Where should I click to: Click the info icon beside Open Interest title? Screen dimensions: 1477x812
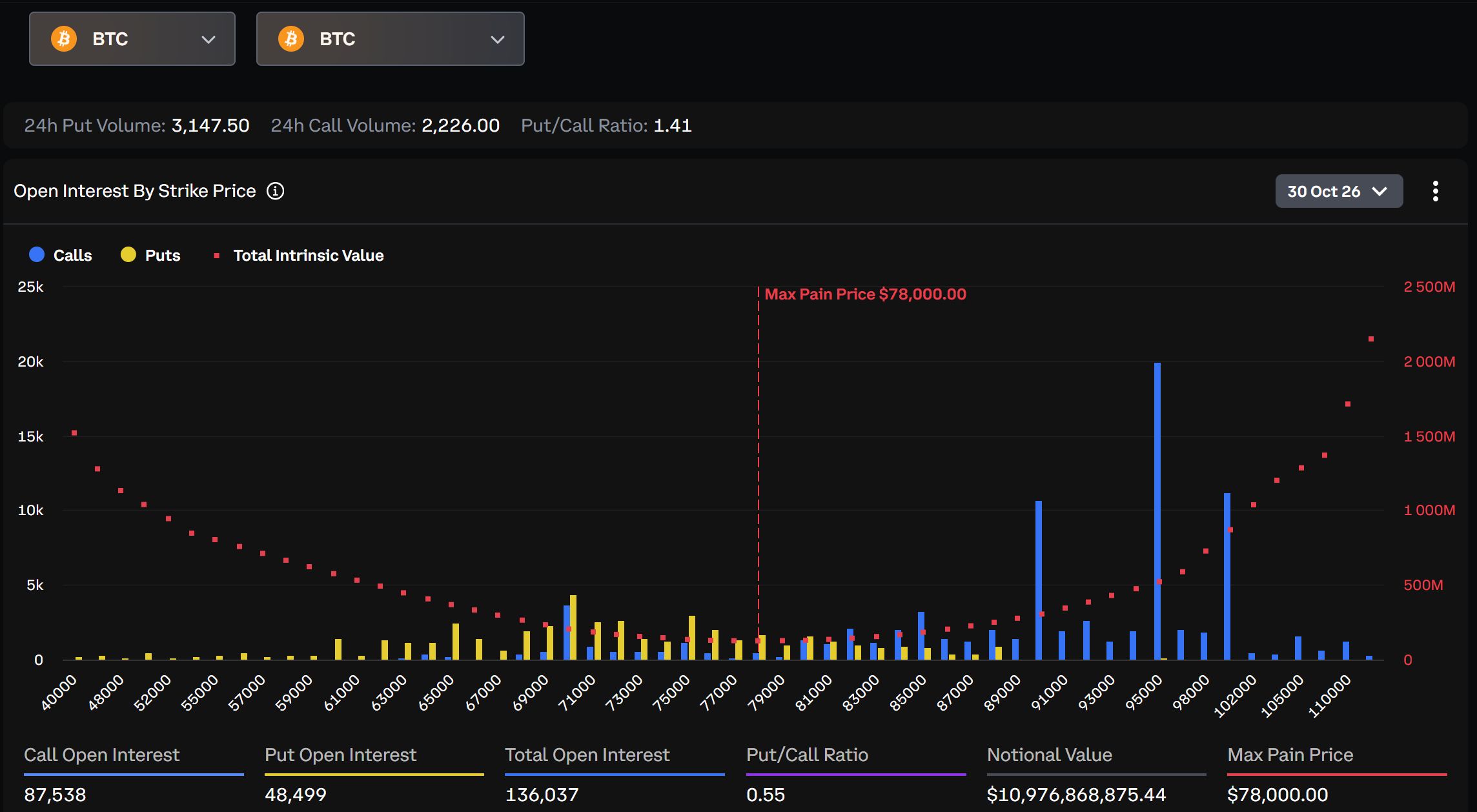[276, 191]
